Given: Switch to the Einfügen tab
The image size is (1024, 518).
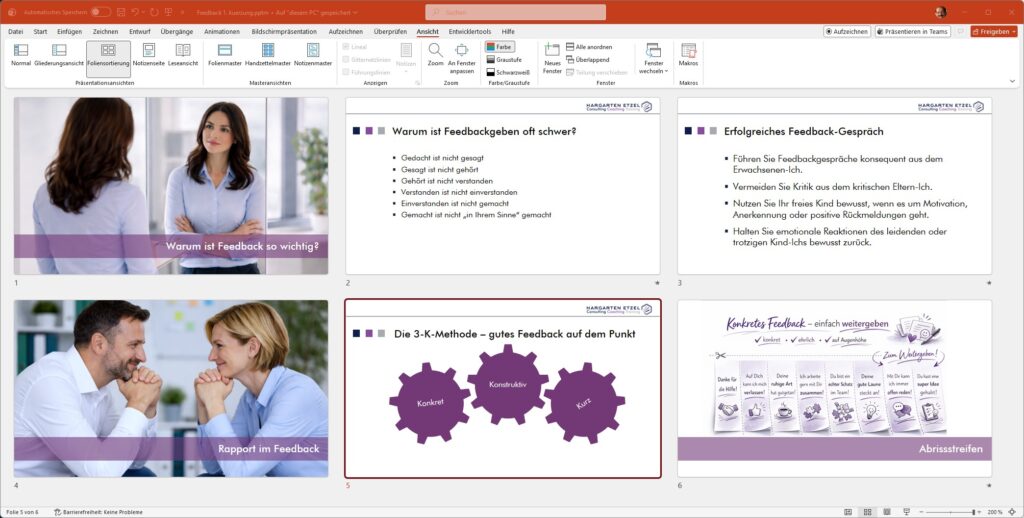Looking at the screenshot, I should click(69, 31).
